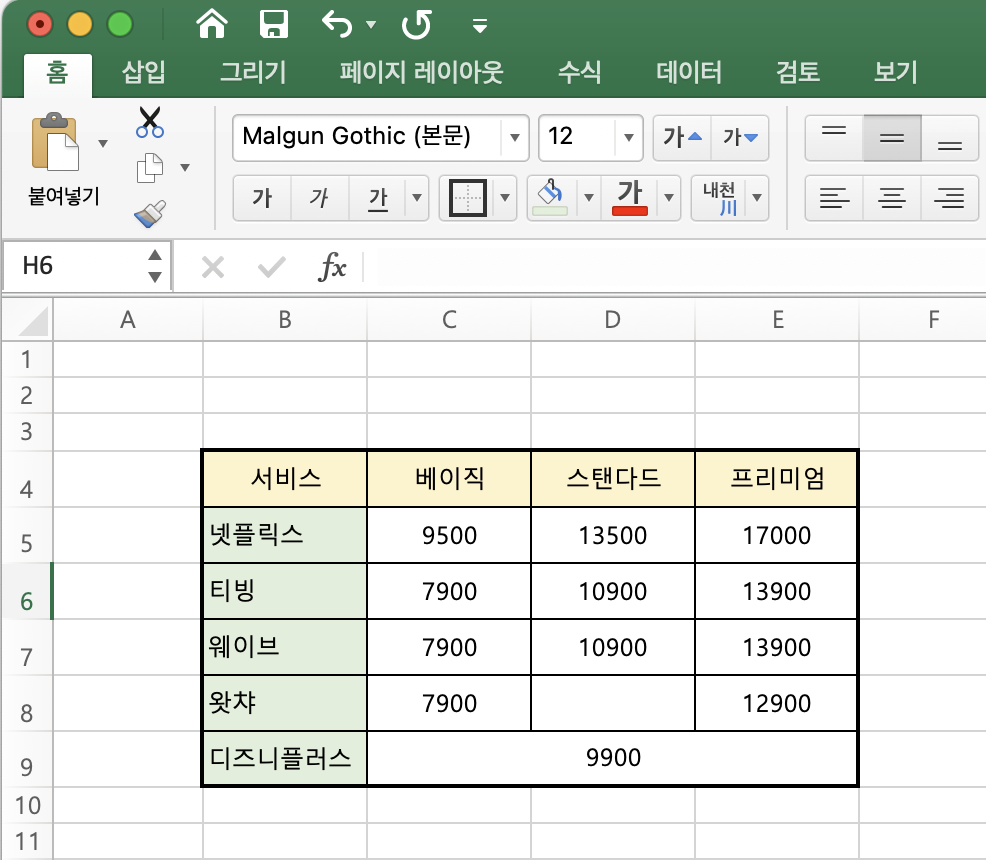The image size is (986, 860).
Task: Click the phonetic guide button
Action: pyautogui.click(x=719, y=198)
